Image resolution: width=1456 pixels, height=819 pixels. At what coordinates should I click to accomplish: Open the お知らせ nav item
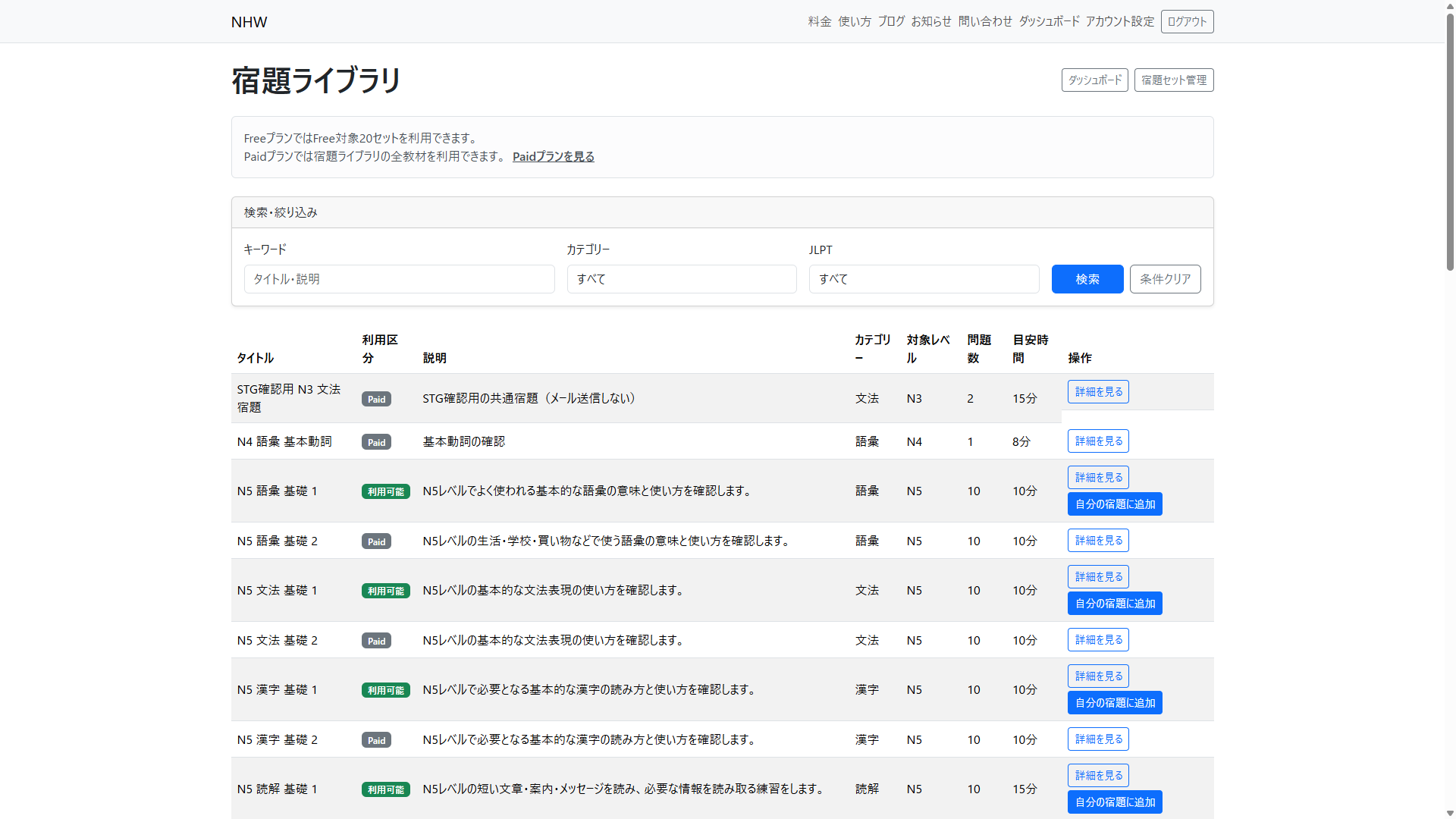(931, 21)
